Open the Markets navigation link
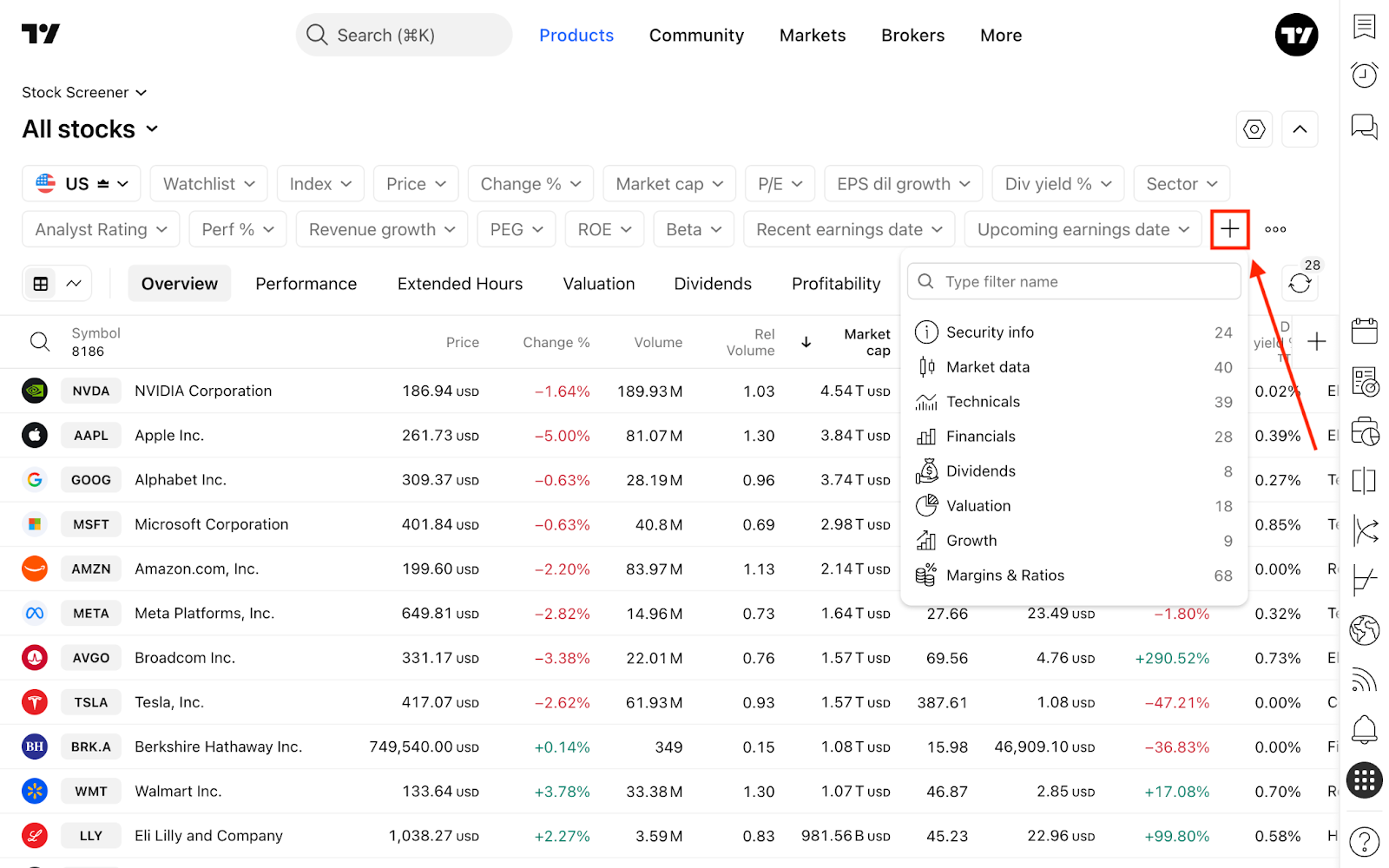The height and width of the screenshot is (868, 1389). pyautogui.click(x=813, y=36)
